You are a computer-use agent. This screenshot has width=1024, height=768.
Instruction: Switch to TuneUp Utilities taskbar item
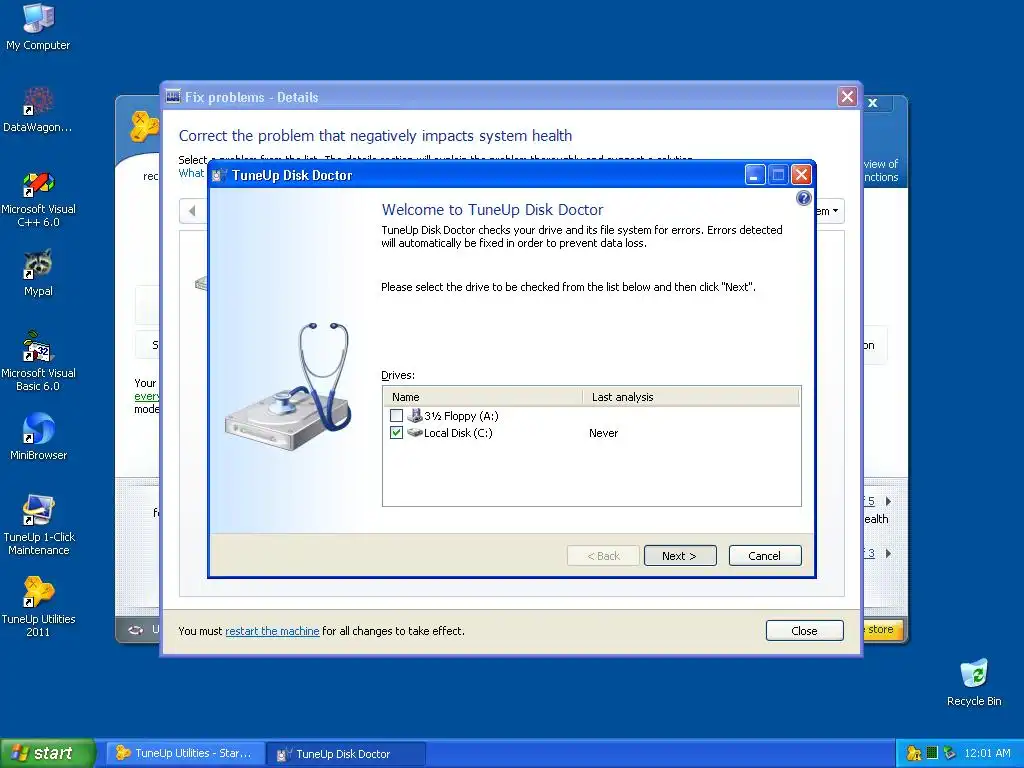[x=185, y=753]
